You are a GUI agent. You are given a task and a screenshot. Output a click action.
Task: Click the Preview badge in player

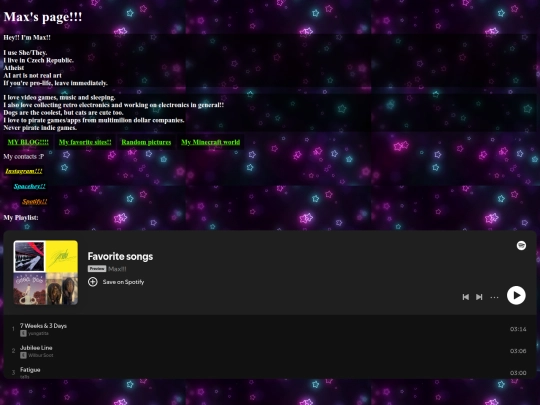97,269
